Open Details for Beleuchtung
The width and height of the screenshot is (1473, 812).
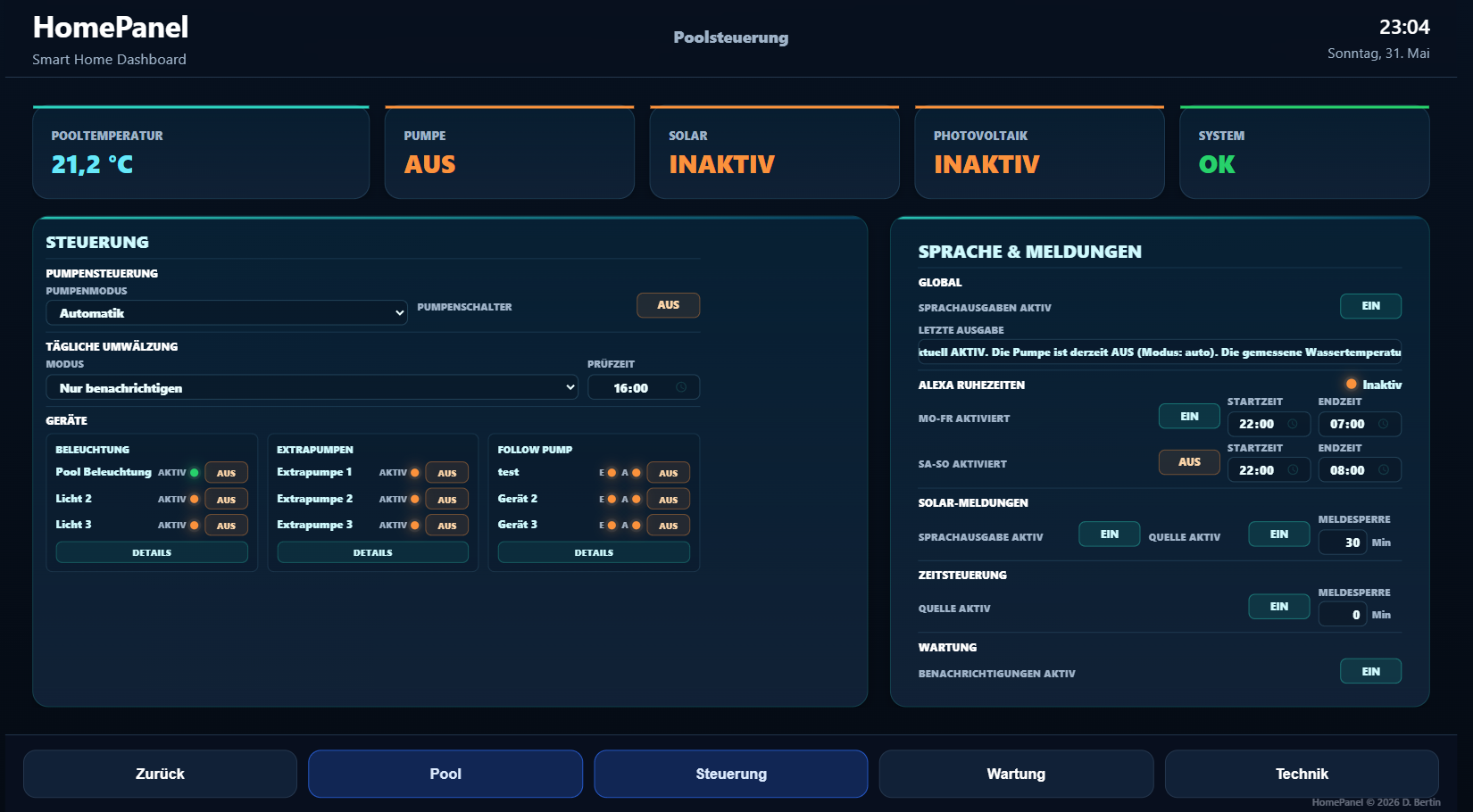pos(152,552)
